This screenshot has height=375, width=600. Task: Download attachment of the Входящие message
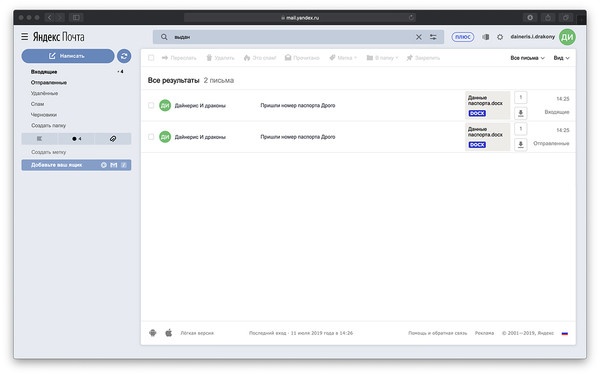coord(520,113)
